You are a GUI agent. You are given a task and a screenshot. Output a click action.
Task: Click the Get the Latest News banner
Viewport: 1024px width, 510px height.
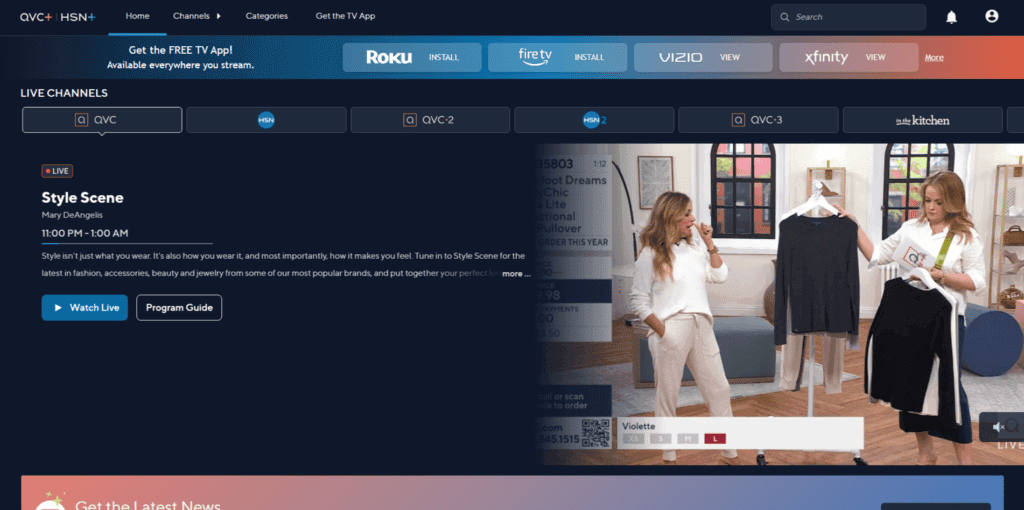pos(512,493)
